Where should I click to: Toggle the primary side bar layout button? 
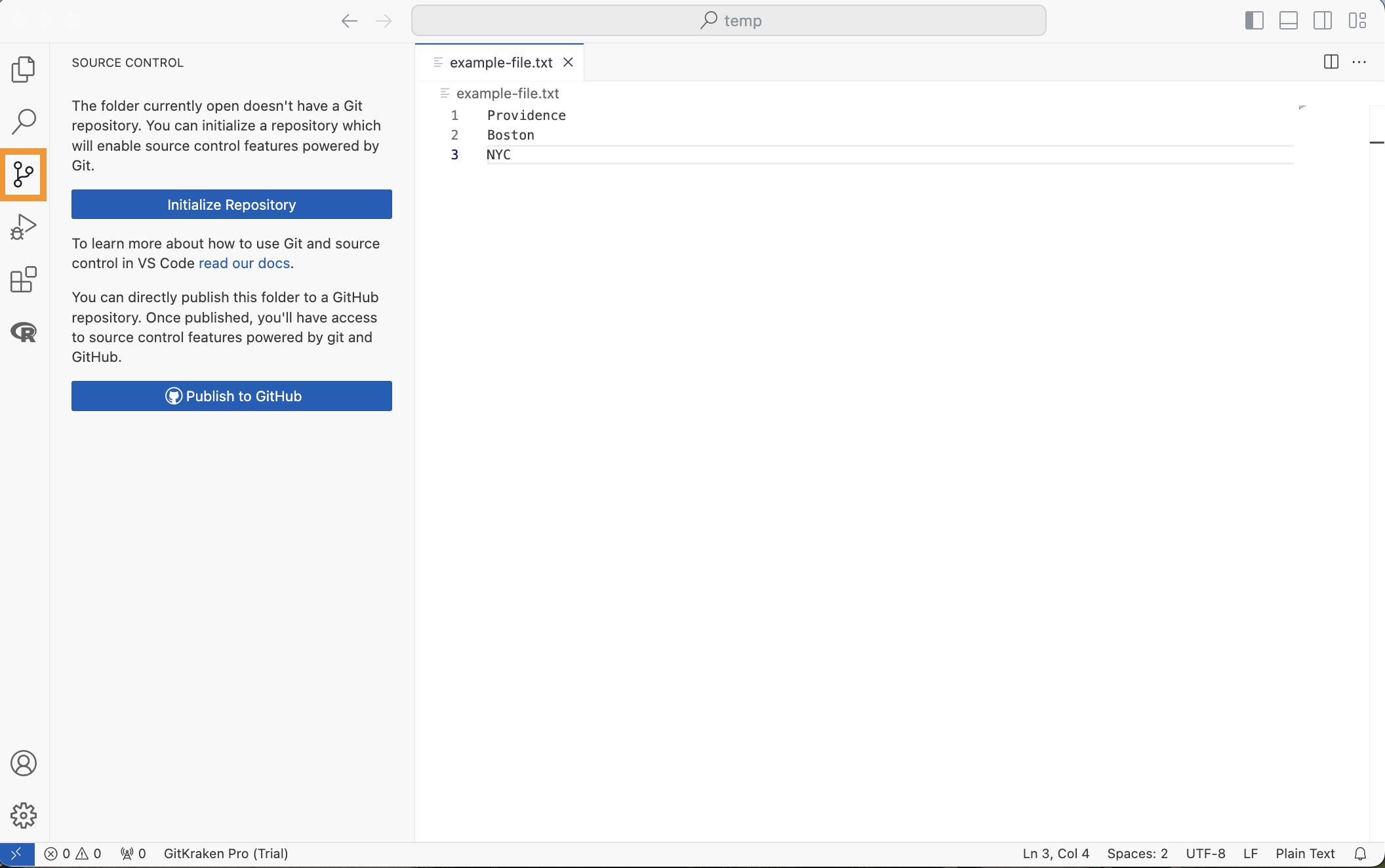coord(1254,20)
